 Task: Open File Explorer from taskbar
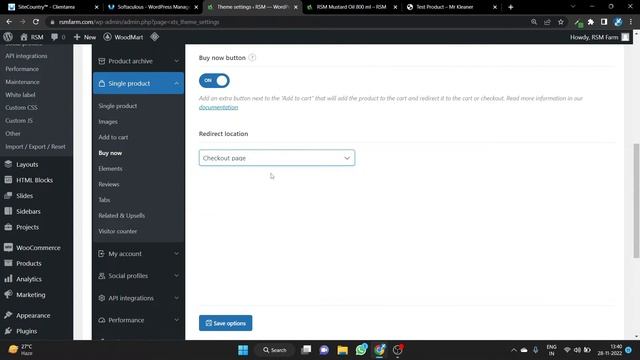342,350
